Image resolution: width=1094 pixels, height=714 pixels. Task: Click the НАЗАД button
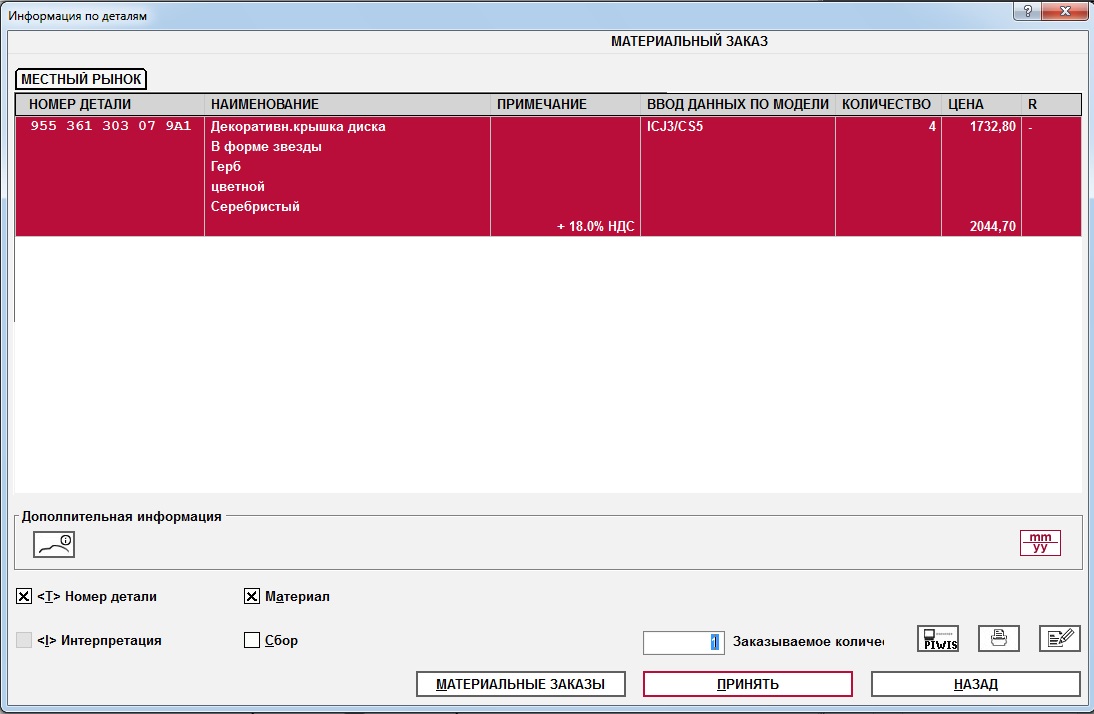pyautogui.click(x=975, y=684)
